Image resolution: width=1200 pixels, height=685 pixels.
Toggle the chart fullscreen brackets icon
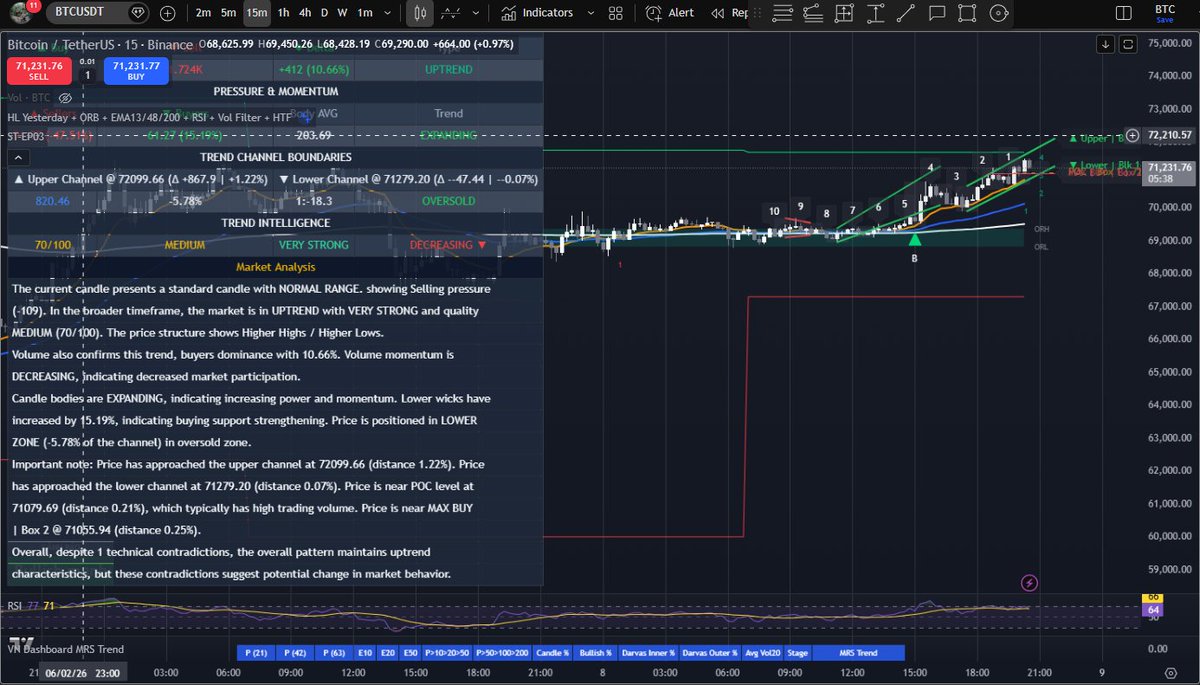[1128, 44]
